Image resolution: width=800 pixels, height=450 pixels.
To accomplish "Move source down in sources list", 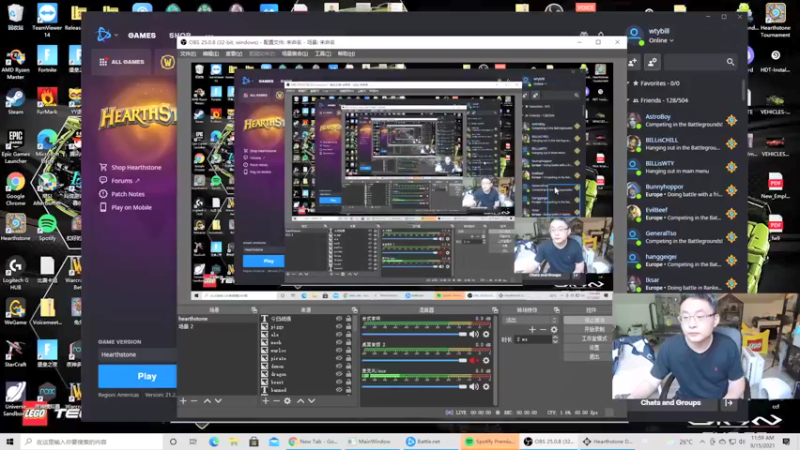I will (311, 401).
